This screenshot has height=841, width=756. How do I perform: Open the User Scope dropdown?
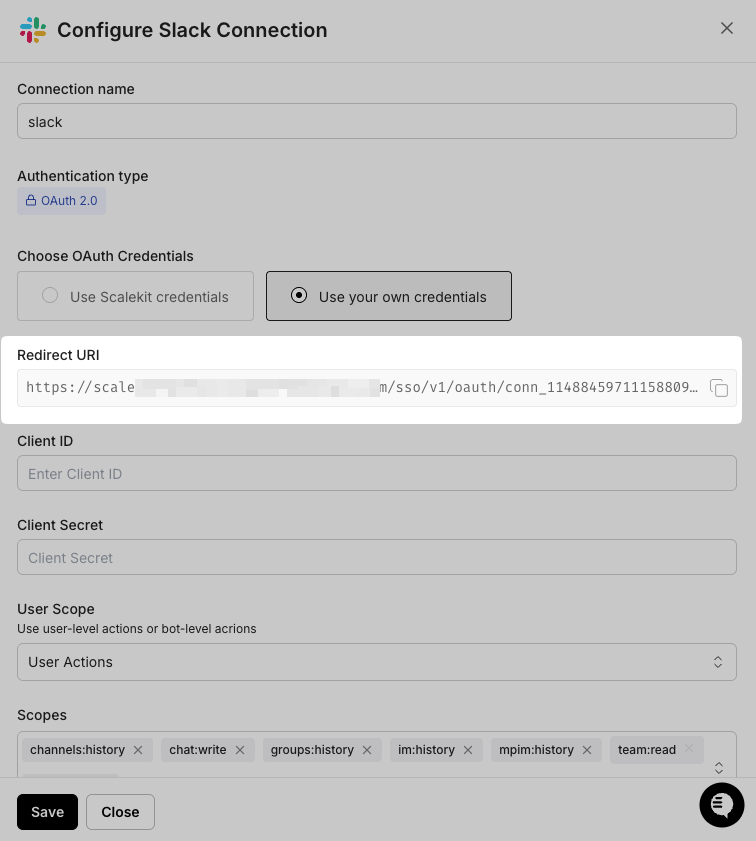(376, 662)
